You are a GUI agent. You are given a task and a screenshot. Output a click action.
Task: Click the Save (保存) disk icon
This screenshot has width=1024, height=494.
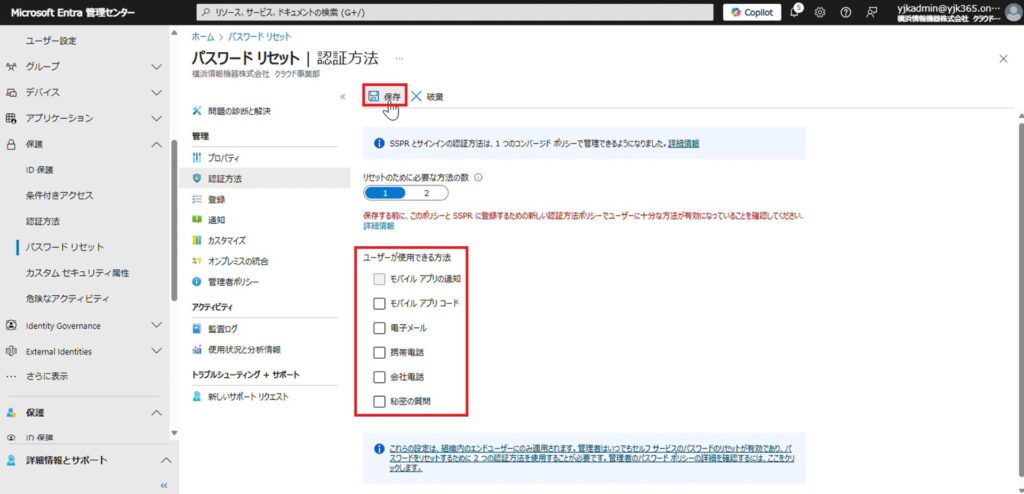374,96
